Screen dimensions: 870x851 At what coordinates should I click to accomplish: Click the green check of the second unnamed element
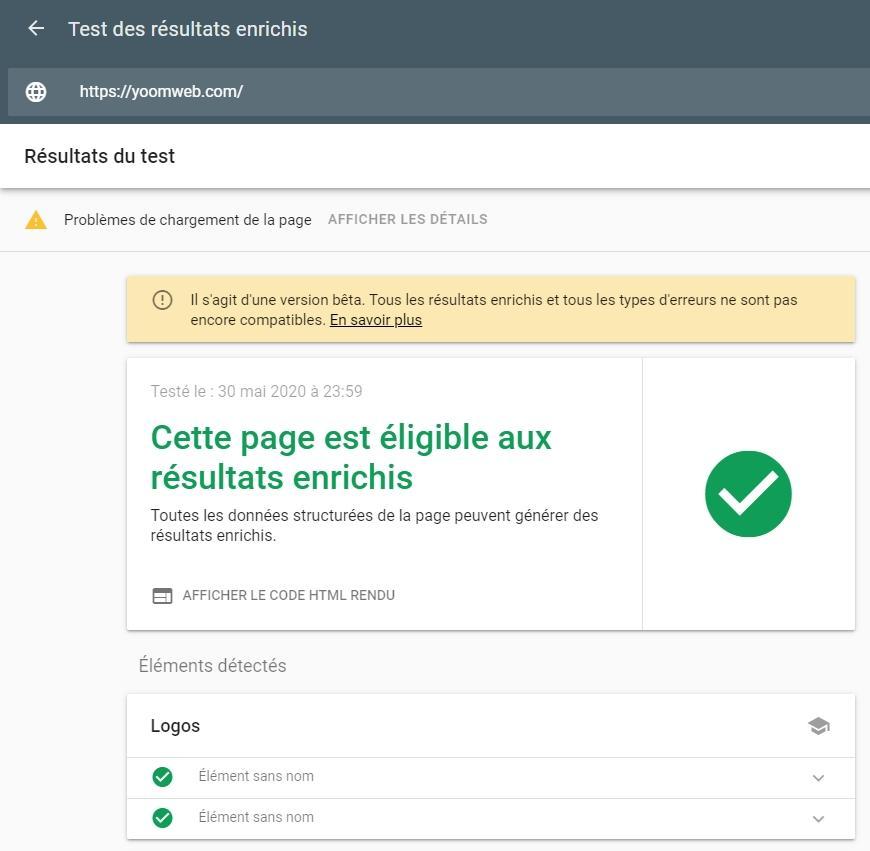pyautogui.click(x=162, y=818)
